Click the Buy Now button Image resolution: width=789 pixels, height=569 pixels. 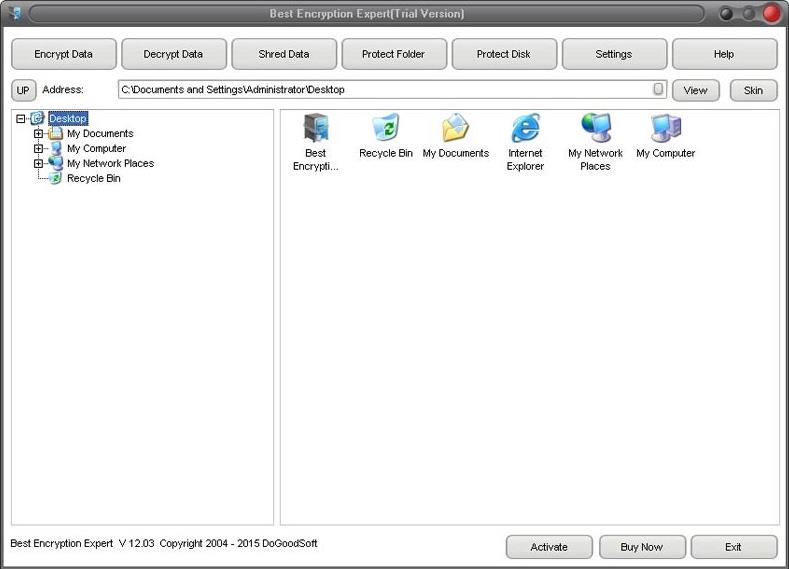(x=642, y=547)
